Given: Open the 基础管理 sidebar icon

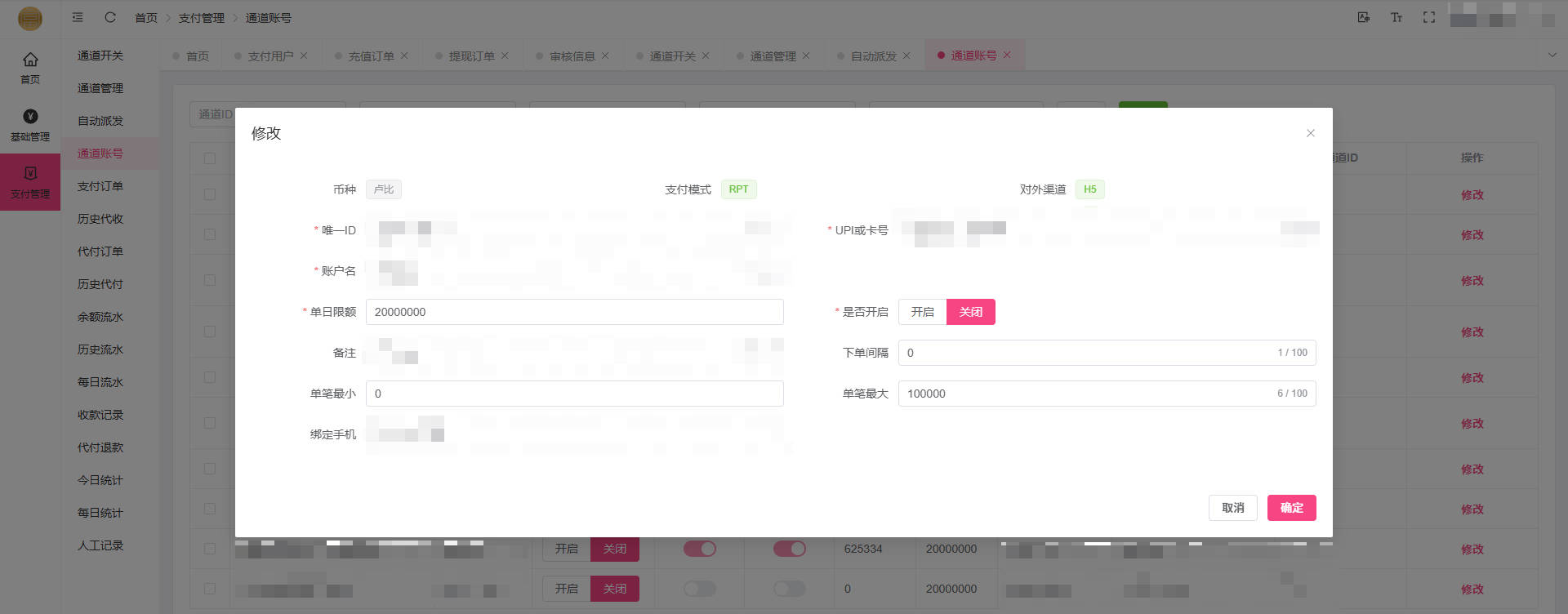Looking at the screenshot, I should point(30,125).
